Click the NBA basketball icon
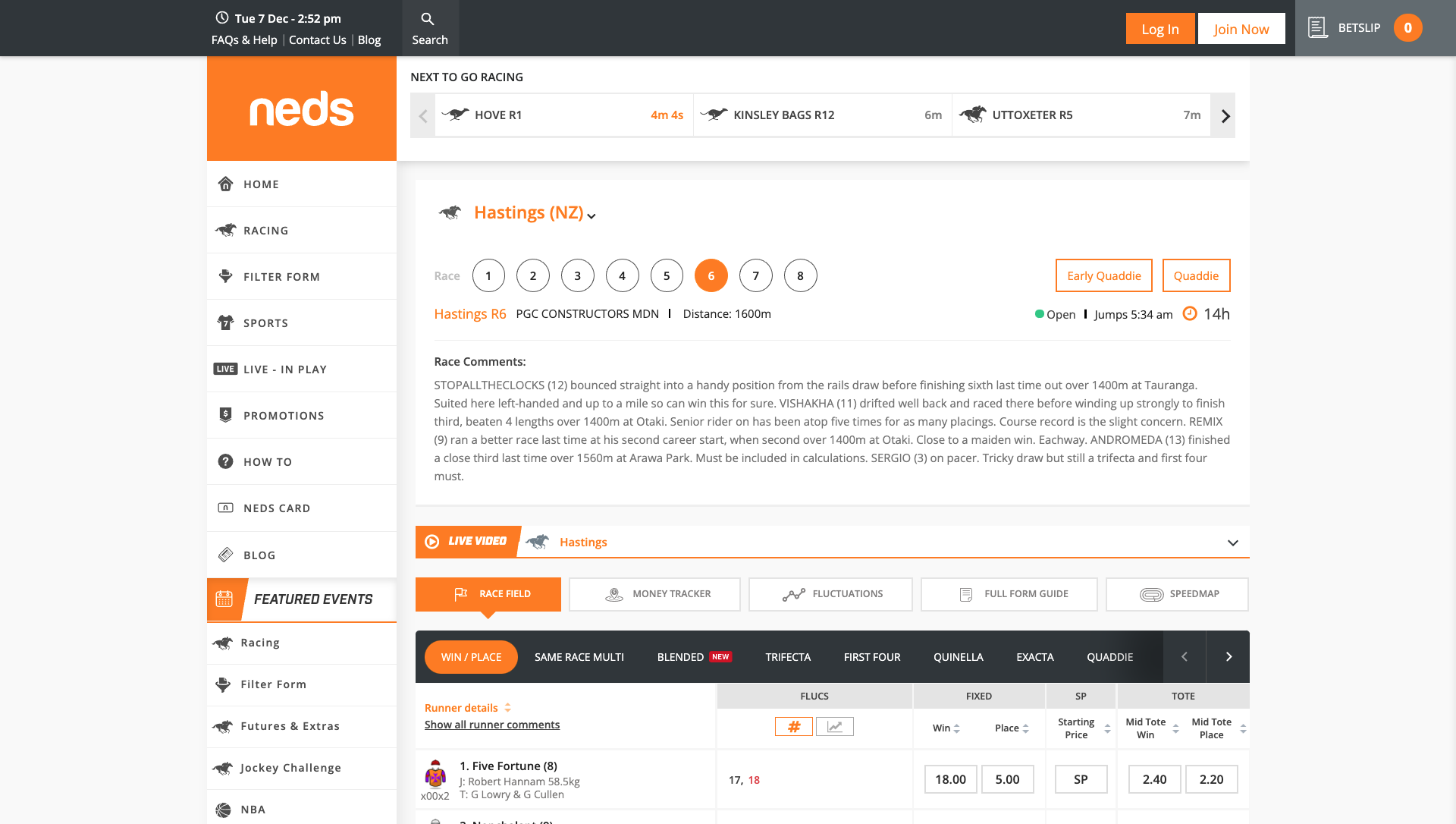This screenshot has width=1456, height=824. (x=223, y=810)
